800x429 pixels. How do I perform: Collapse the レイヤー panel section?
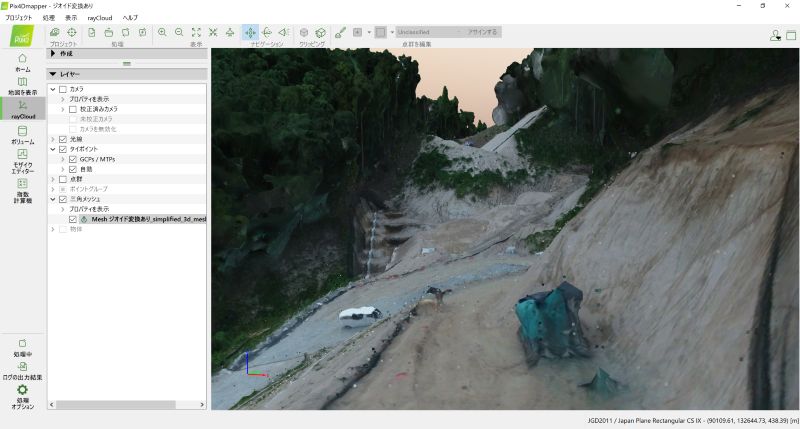coord(53,74)
